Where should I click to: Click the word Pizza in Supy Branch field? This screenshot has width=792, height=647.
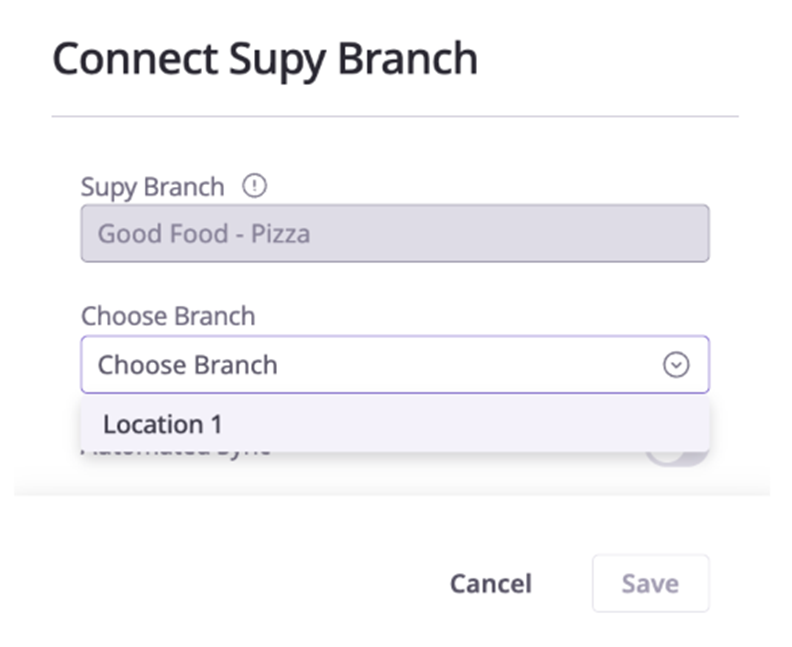[x=280, y=234]
